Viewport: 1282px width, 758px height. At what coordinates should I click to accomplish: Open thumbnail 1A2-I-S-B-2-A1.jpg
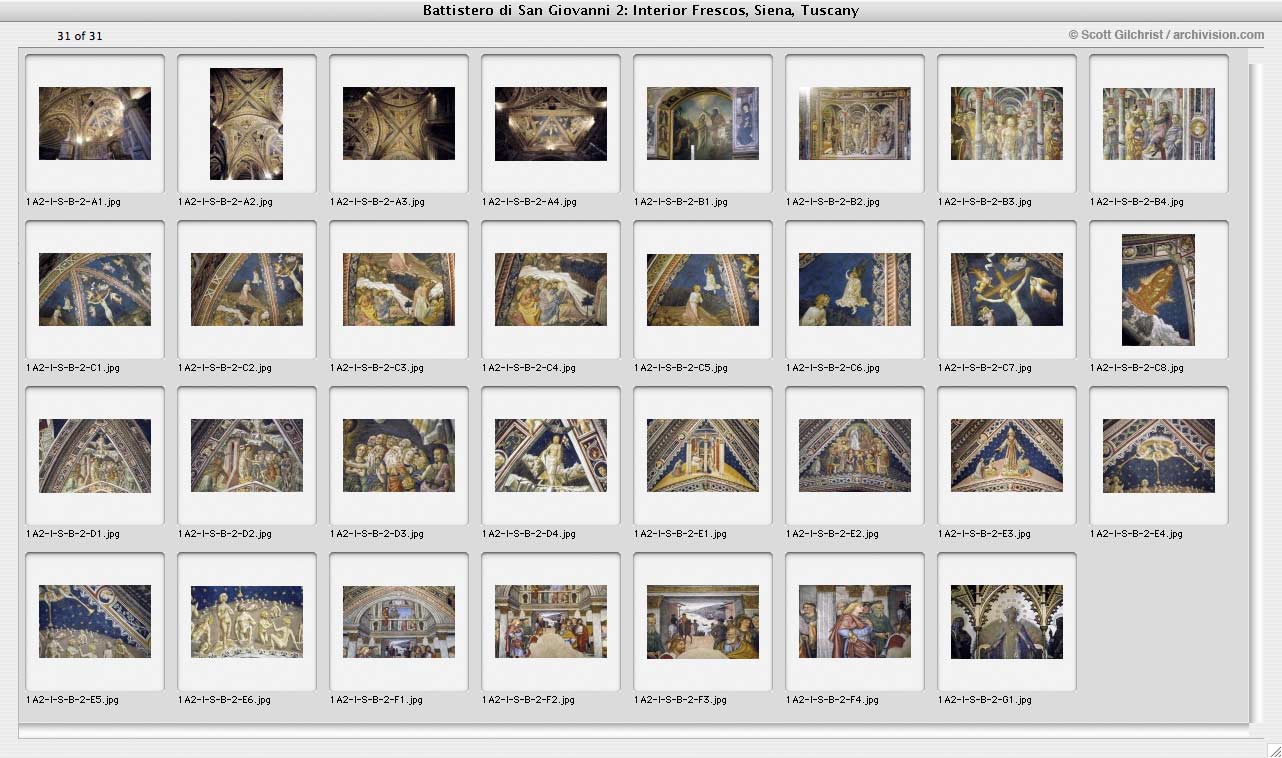tap(95, 123)
